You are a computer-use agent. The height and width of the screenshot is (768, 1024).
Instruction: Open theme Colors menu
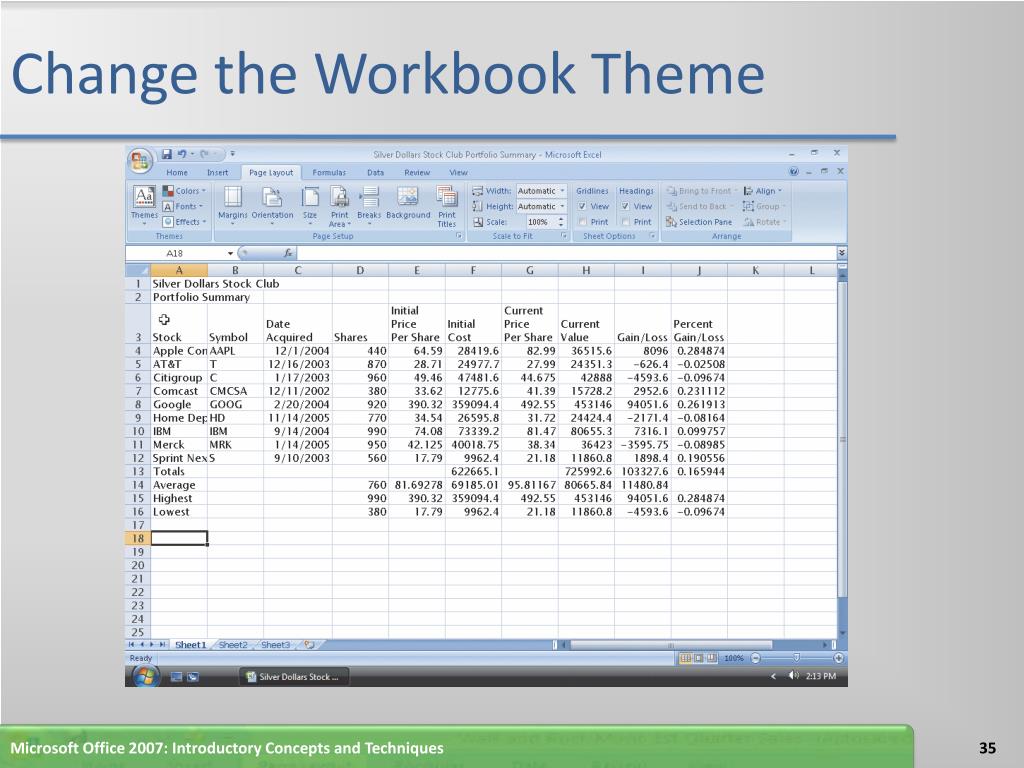184,191
